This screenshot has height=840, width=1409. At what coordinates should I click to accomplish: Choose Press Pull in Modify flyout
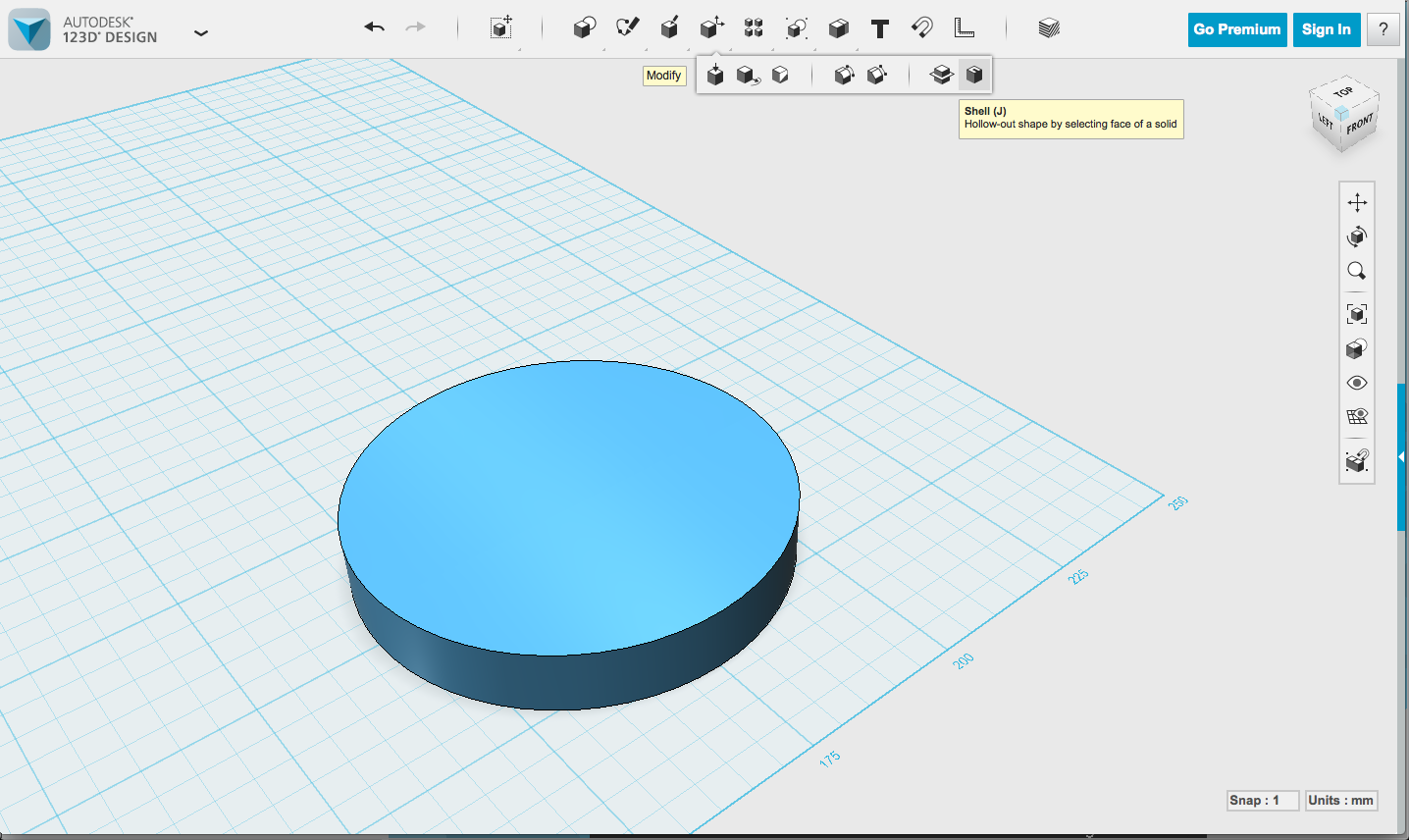tap(715, 75)
